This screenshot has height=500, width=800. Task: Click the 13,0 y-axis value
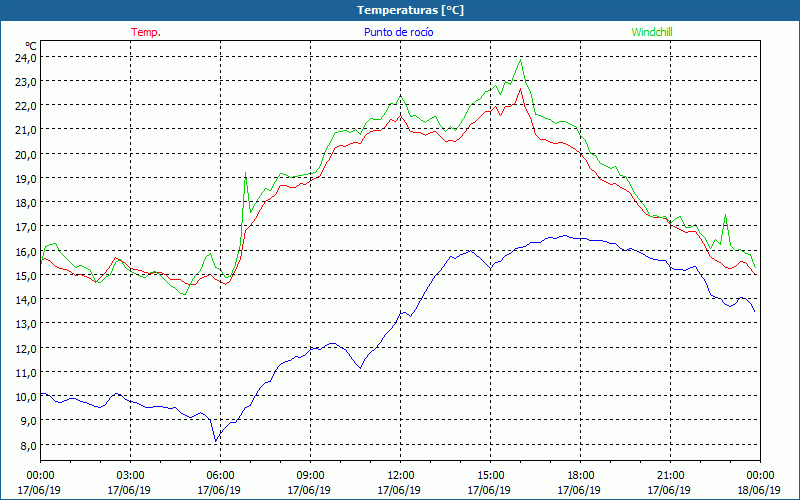click(27, 323)
